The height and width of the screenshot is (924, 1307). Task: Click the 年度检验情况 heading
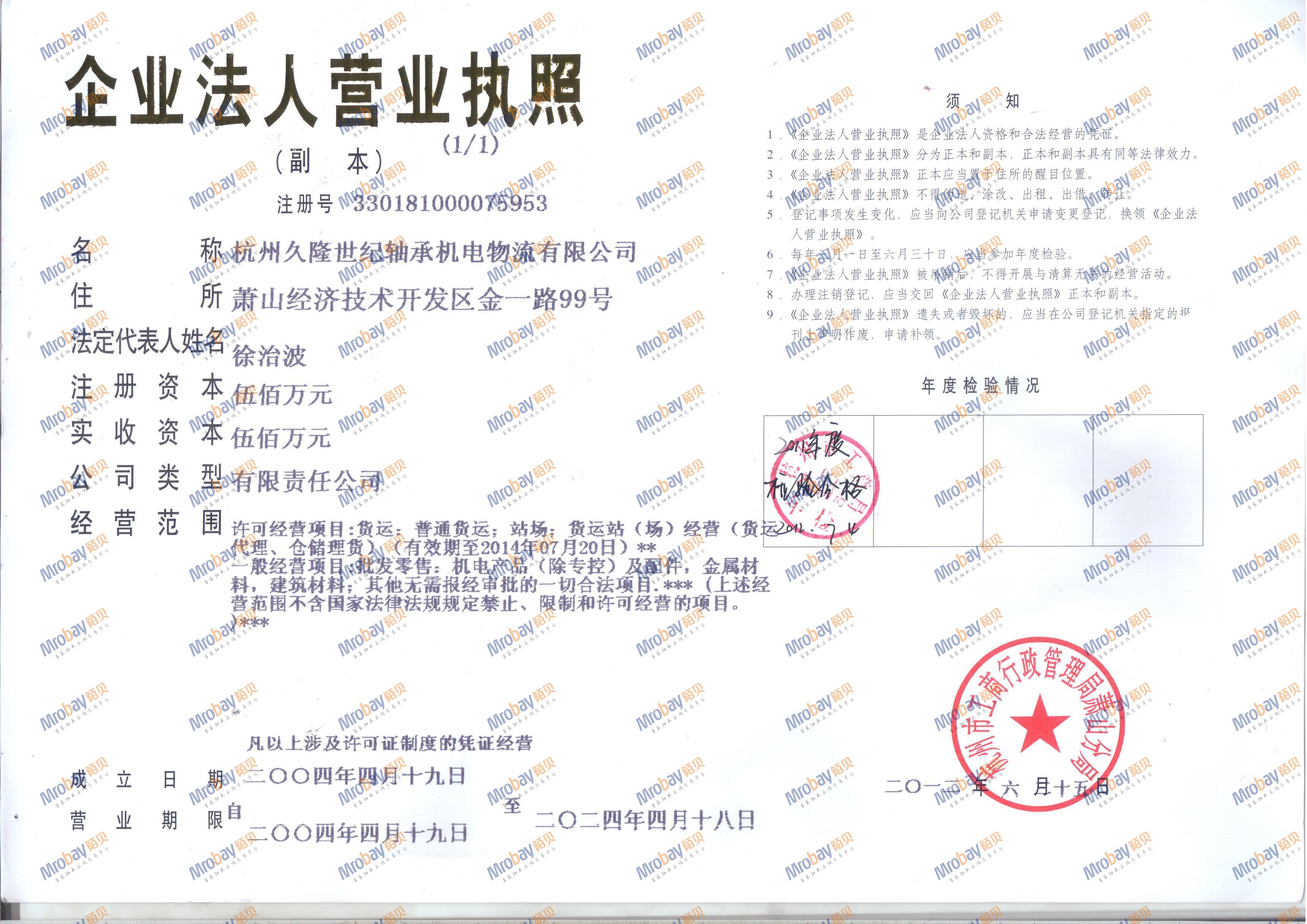coord(980,386)
